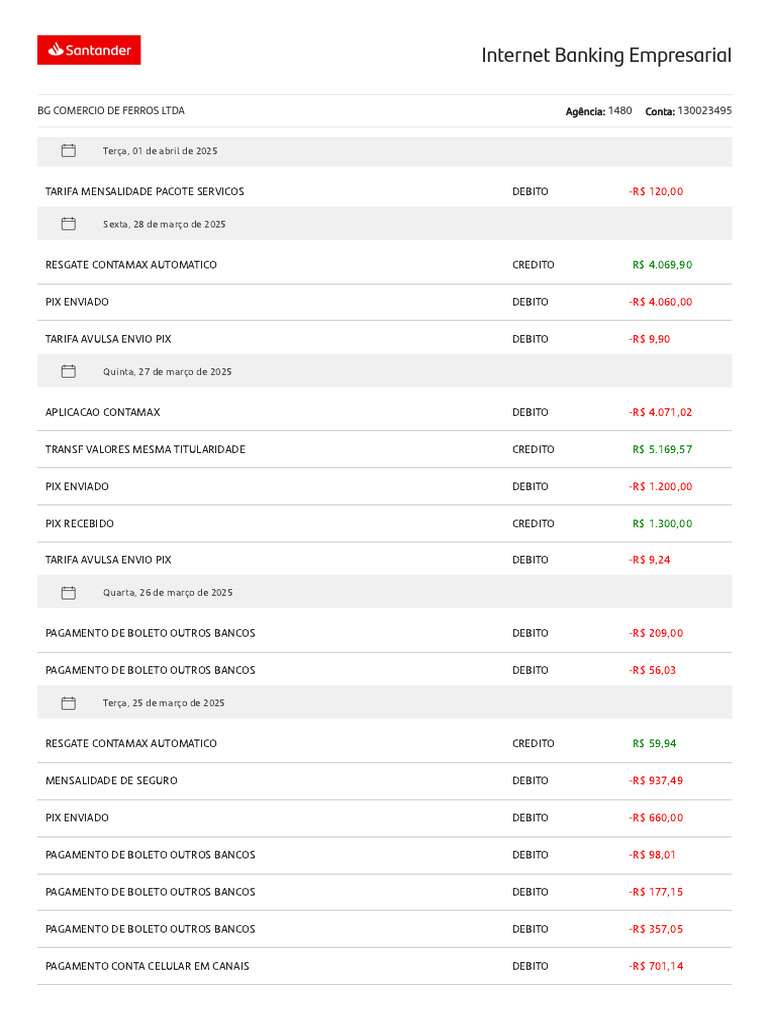The height and width of the screenshot is (1024, 768).
Task: Open the MENSALIDADE DE SEGURO entry
Action: coord(385,780)
